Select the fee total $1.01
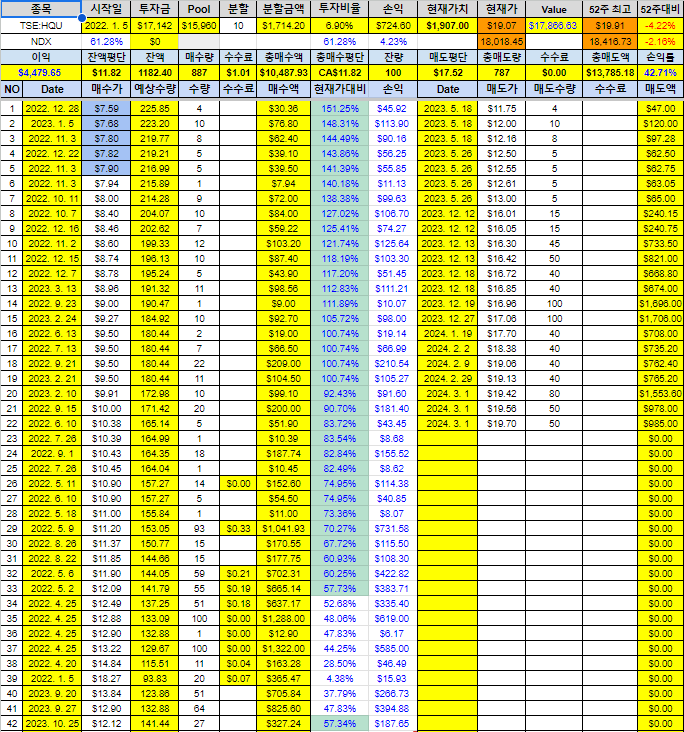This screenshot has height=732, width=684. (238, 72)
